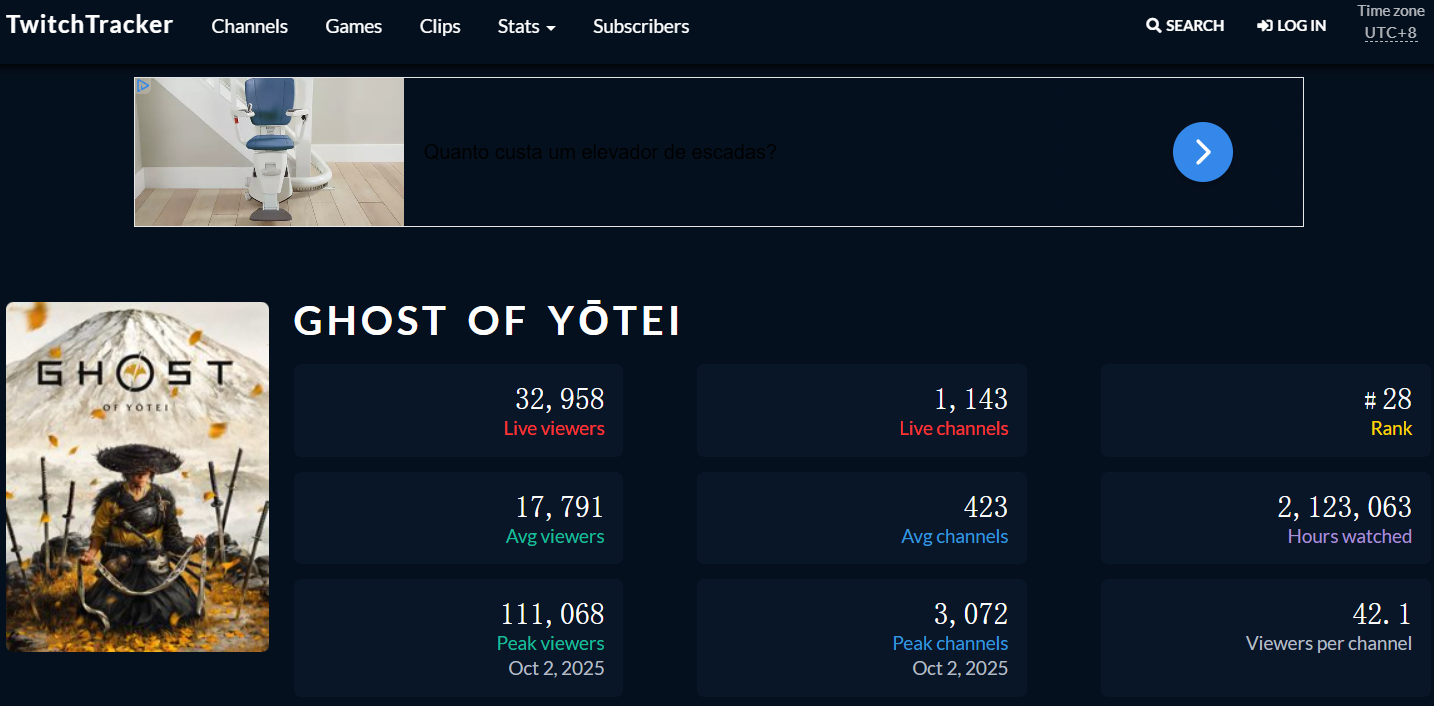Open the Channels page

coord(249,27)
